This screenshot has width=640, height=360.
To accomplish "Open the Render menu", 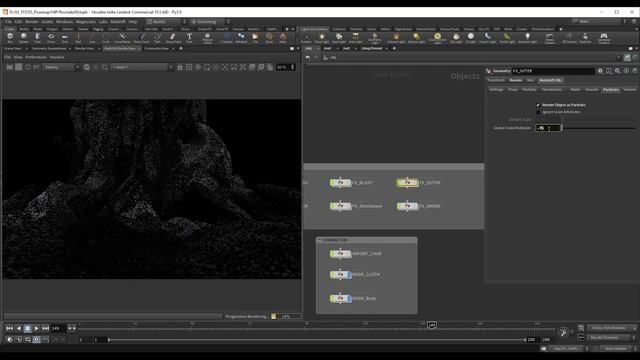I will [x=31, y=22].
